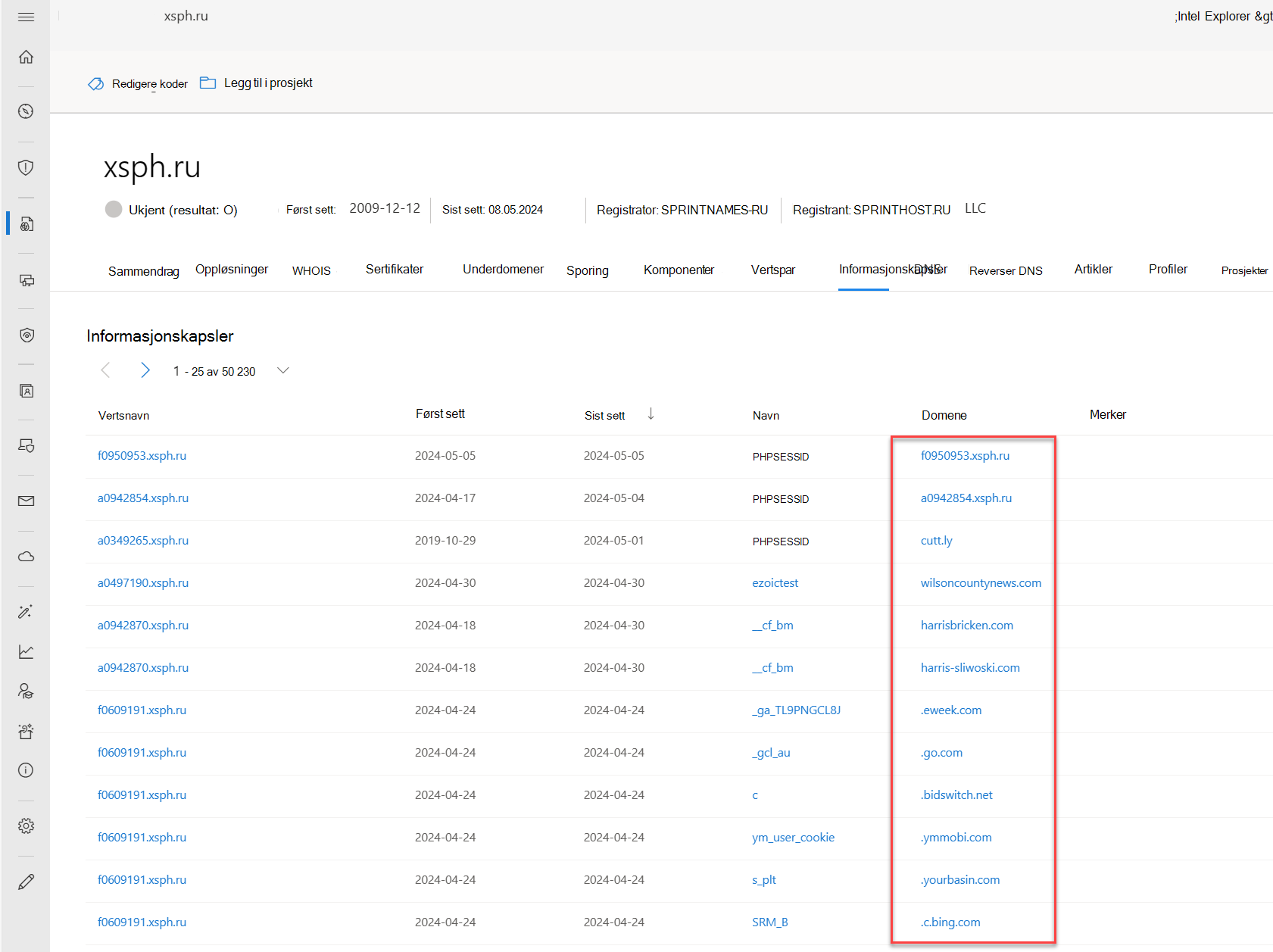1273x952 pixels.
Task: Open the harris-sliwoski.com domain link
Action: [970, 668]
